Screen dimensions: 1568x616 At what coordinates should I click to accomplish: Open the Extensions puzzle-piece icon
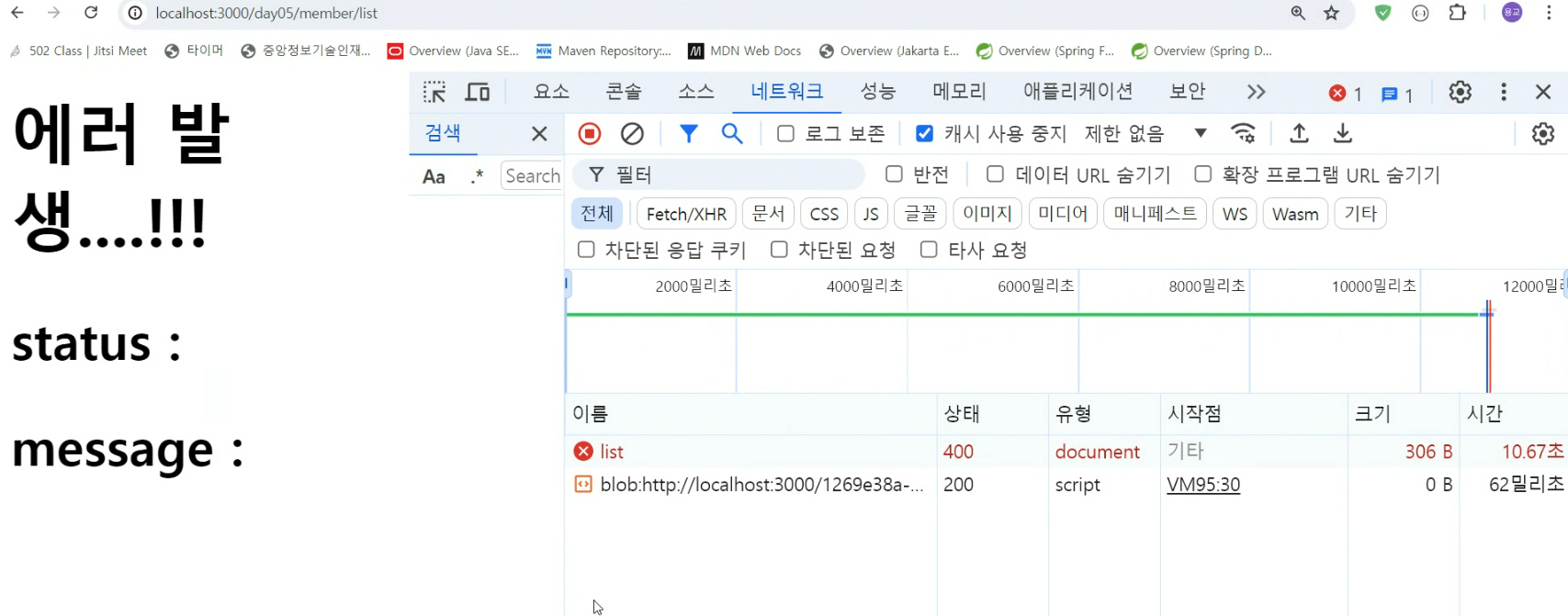click(1457, 13)
